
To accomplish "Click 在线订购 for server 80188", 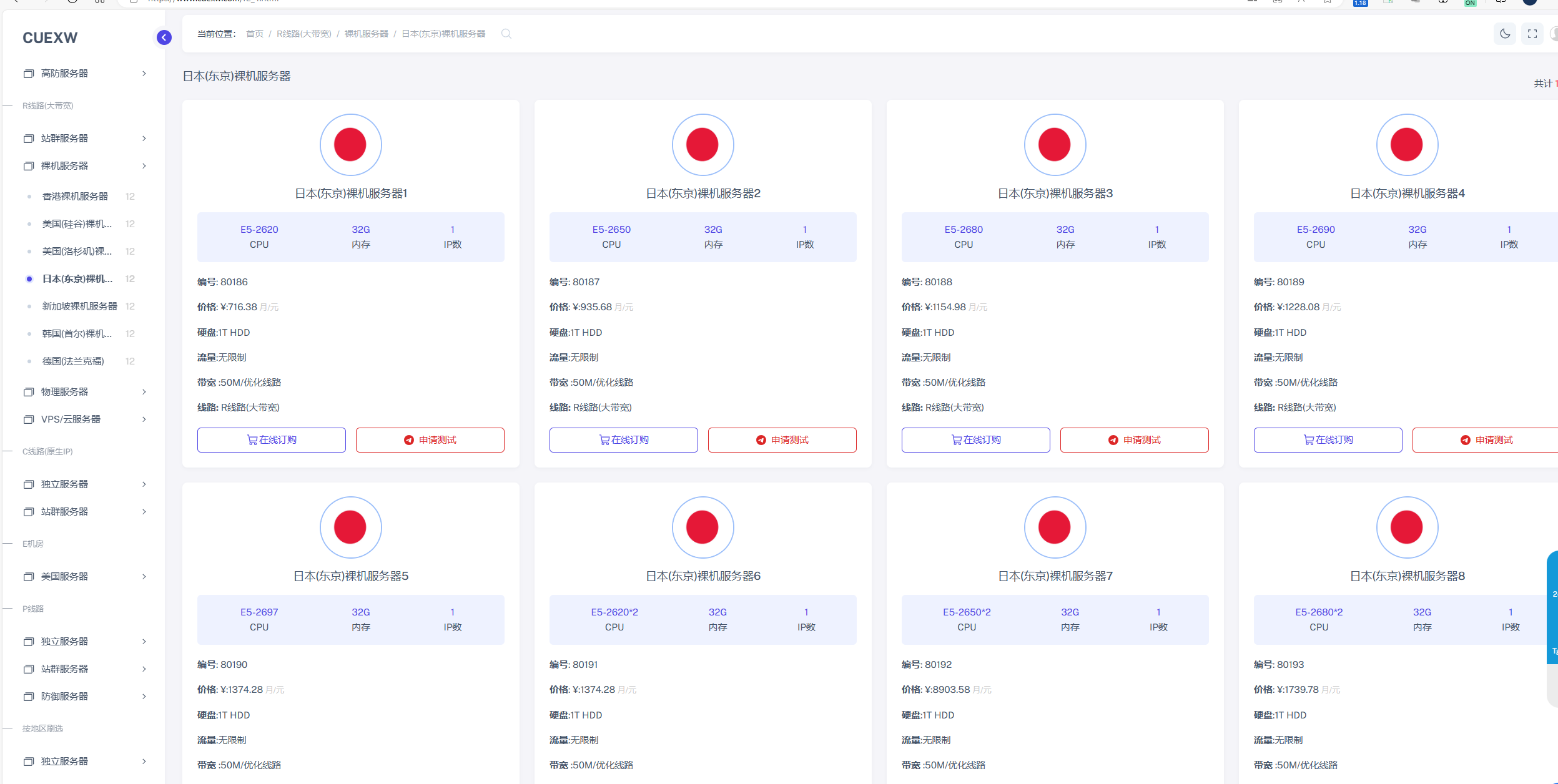I will (976, 440).
